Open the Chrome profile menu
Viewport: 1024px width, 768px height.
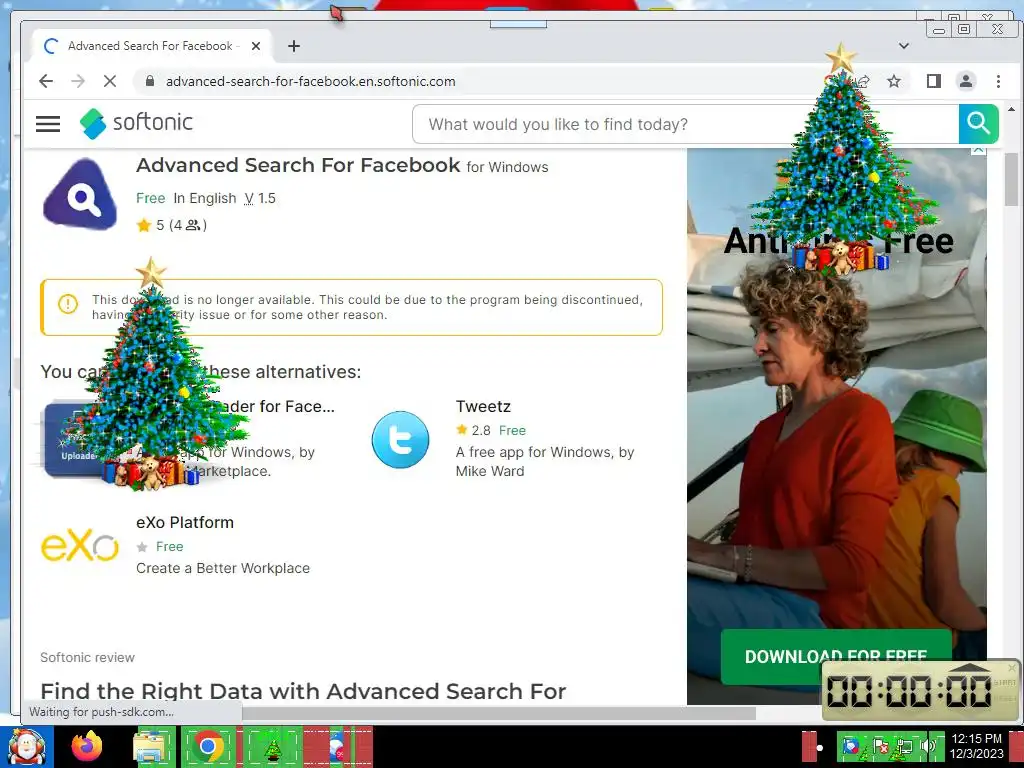(x=965, y=81)
